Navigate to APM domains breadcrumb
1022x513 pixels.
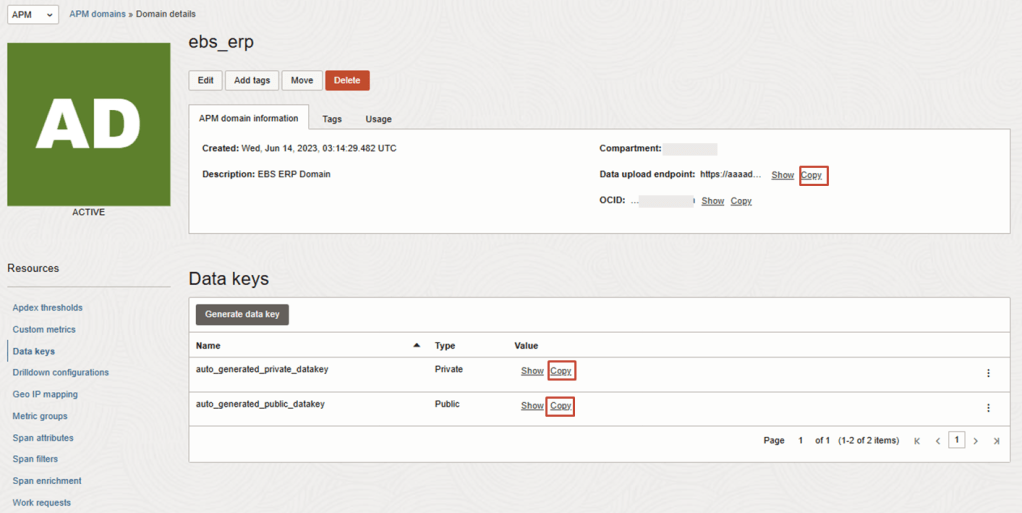97,14
